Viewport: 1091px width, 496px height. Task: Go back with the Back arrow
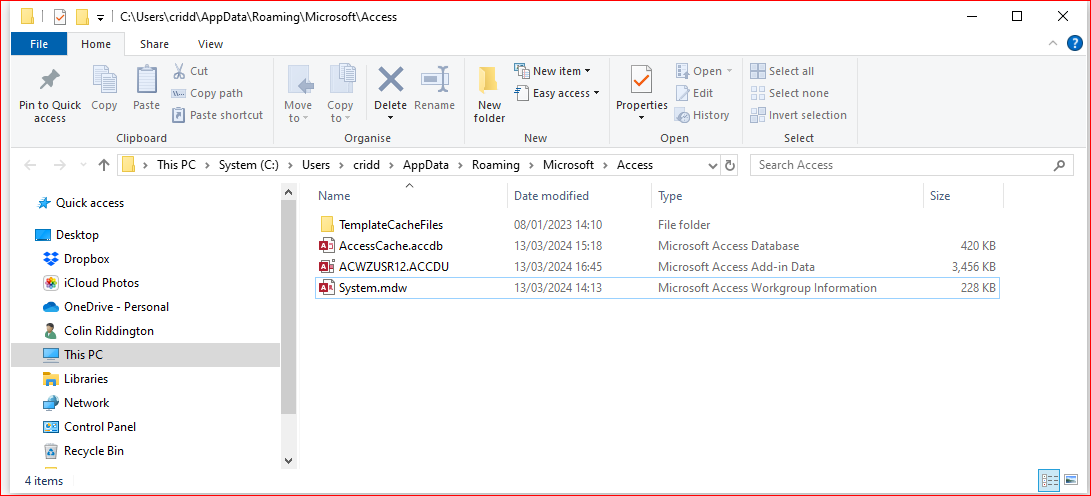pos(30,165)
